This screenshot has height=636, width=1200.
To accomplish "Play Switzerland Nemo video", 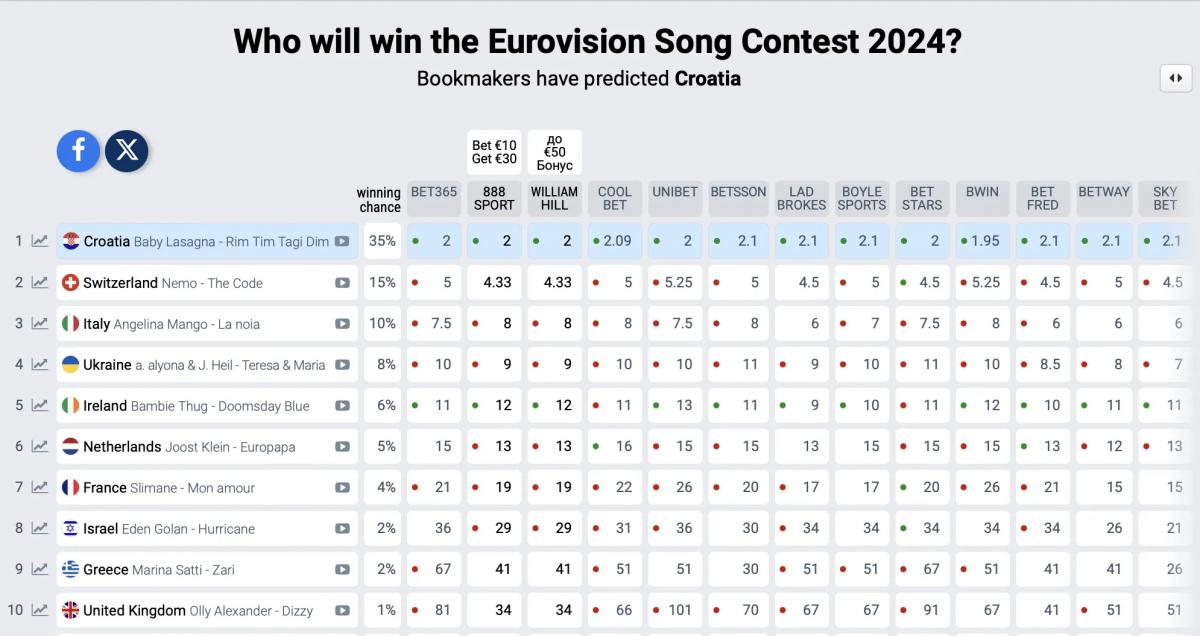I will tap(342, 283).
